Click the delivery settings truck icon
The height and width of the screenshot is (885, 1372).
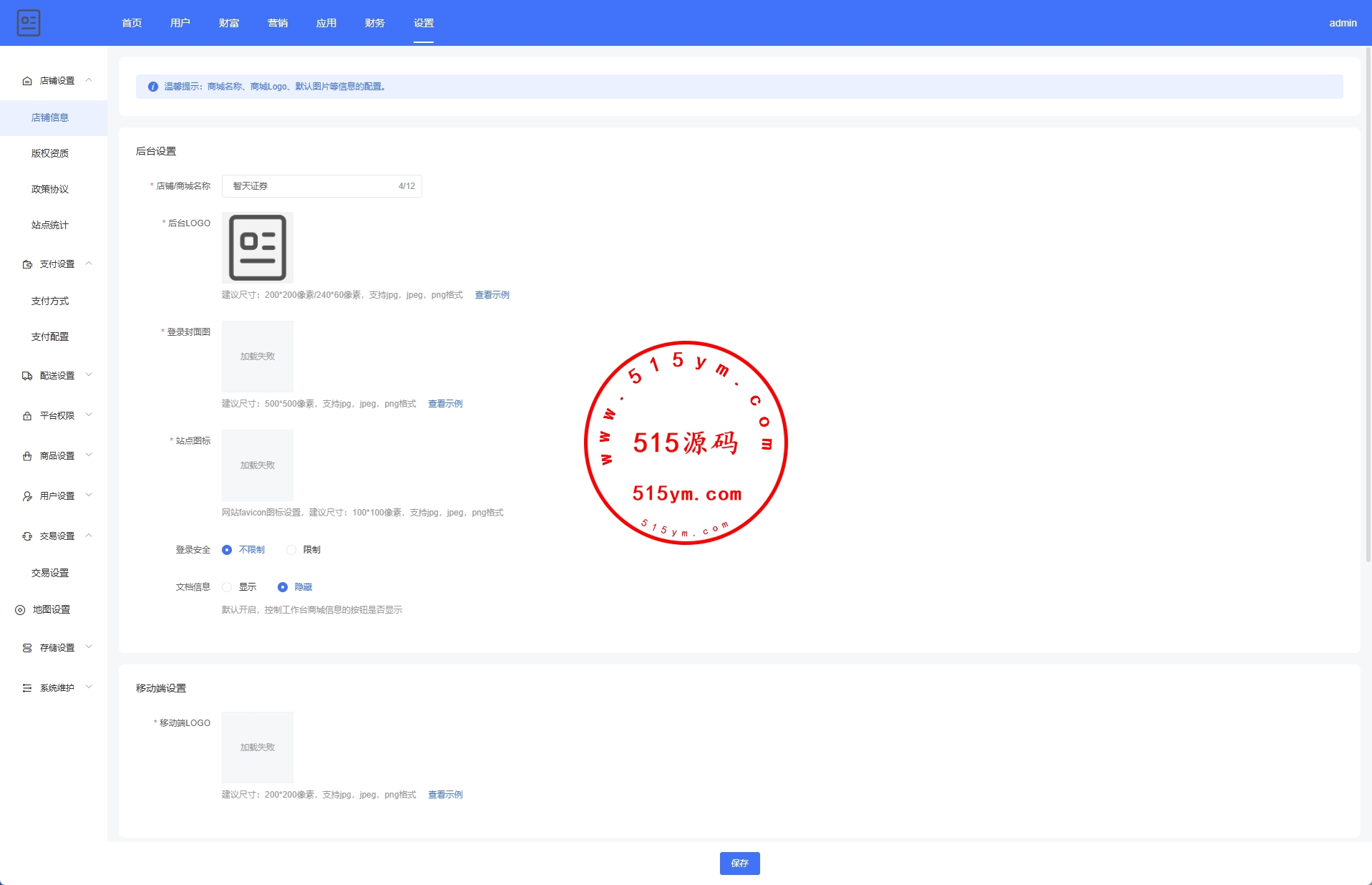pos(27,376)
